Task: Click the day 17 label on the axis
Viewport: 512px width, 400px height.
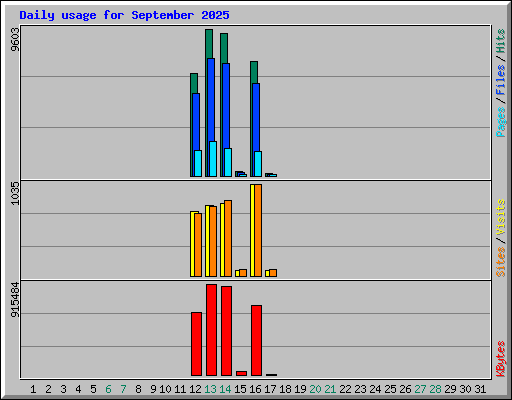Action: [x=270, y=389]
